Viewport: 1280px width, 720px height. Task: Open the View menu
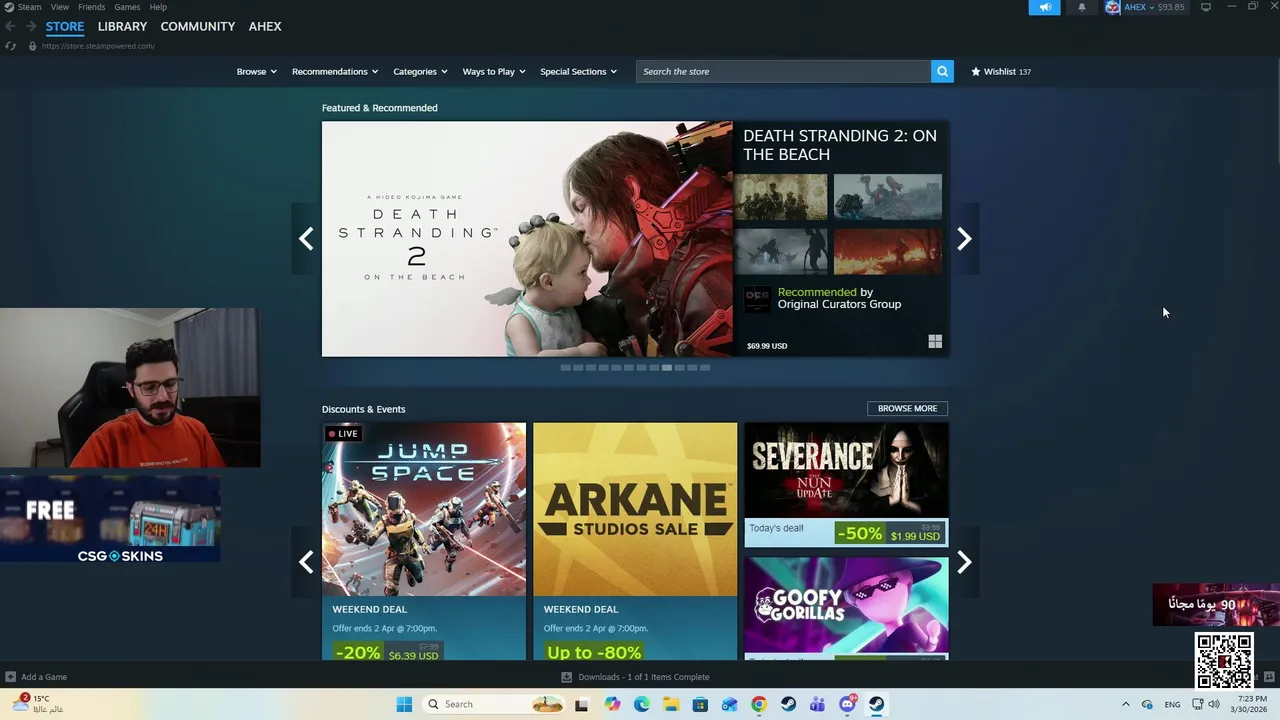pyautogui.click(x=60, y=7)
